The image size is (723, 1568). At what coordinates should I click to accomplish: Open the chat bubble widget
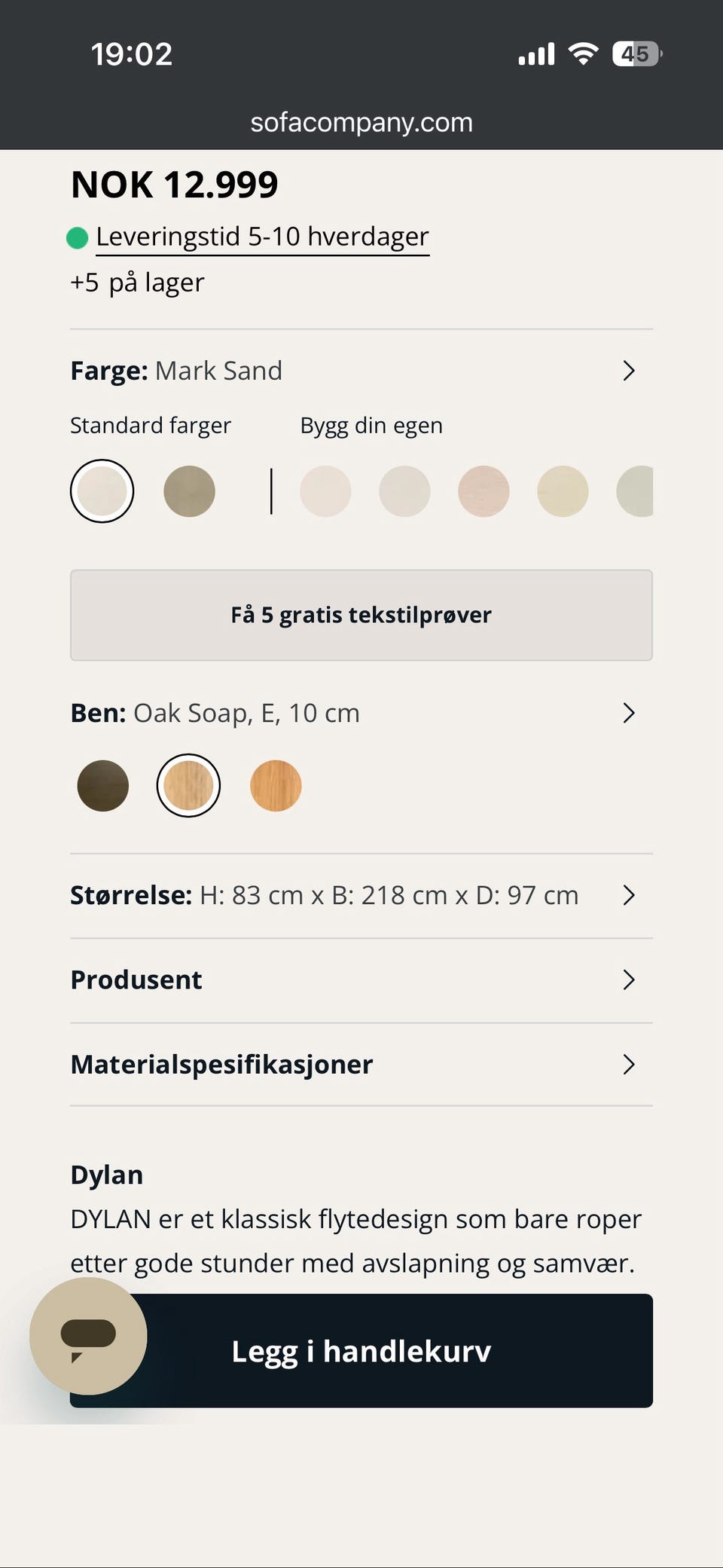point(88,1335)
